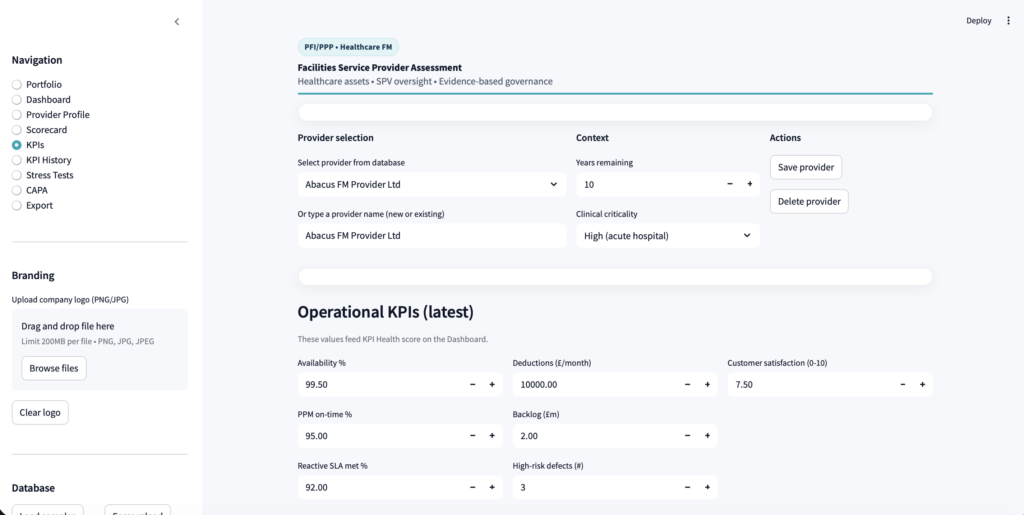
Task: Click the Deploy menu item
Action: click(x=978, y=20)
